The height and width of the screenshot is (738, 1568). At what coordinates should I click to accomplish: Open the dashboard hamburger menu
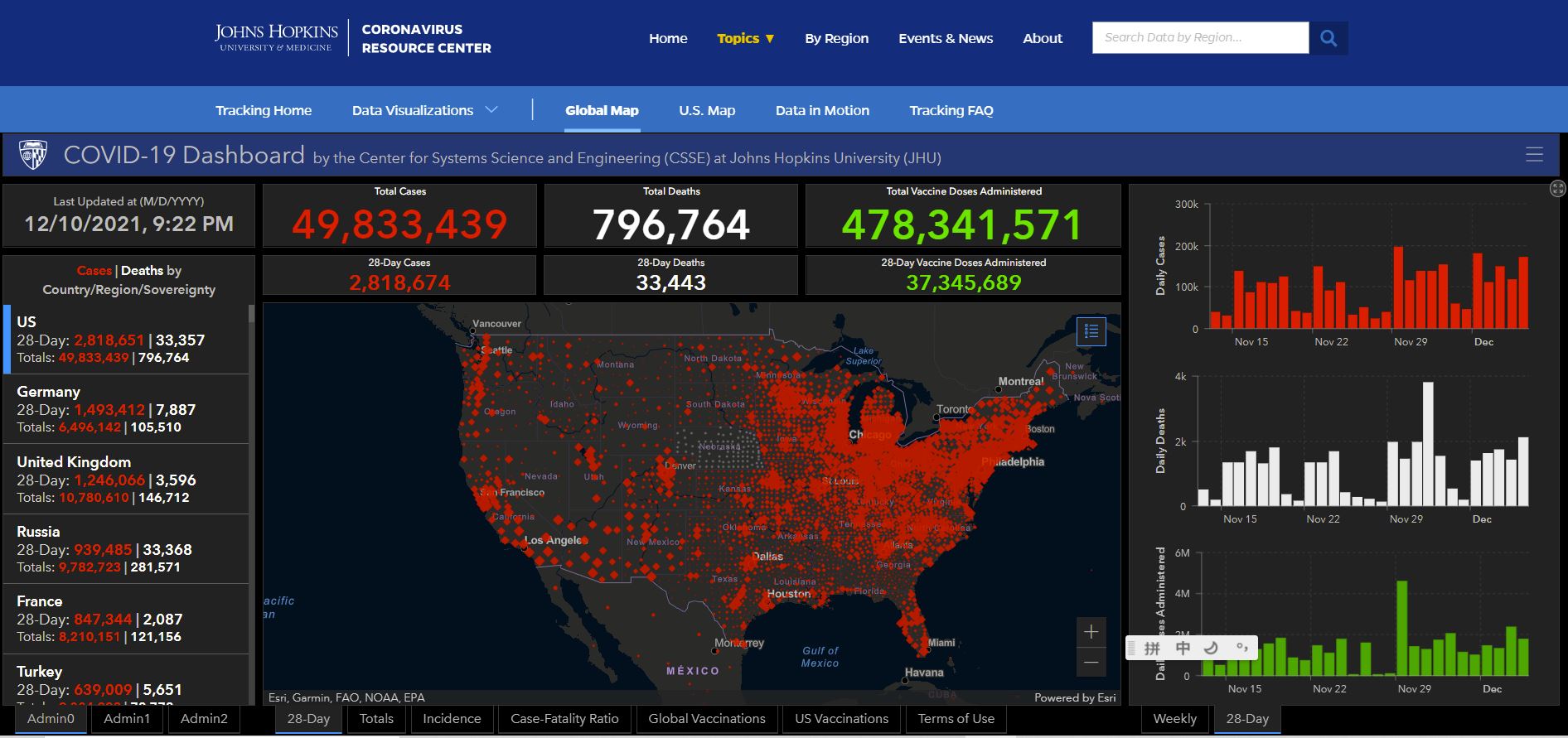pyautogui.click(x=1535, y=155)
